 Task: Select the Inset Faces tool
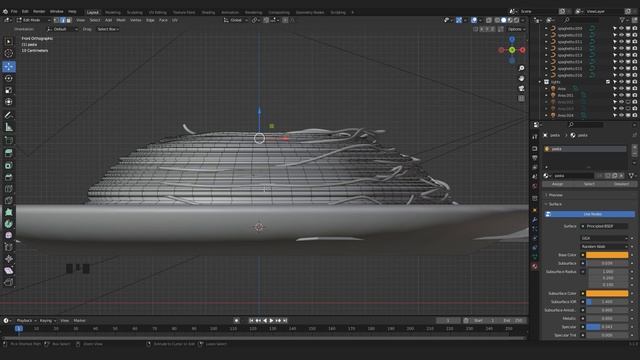9,165
